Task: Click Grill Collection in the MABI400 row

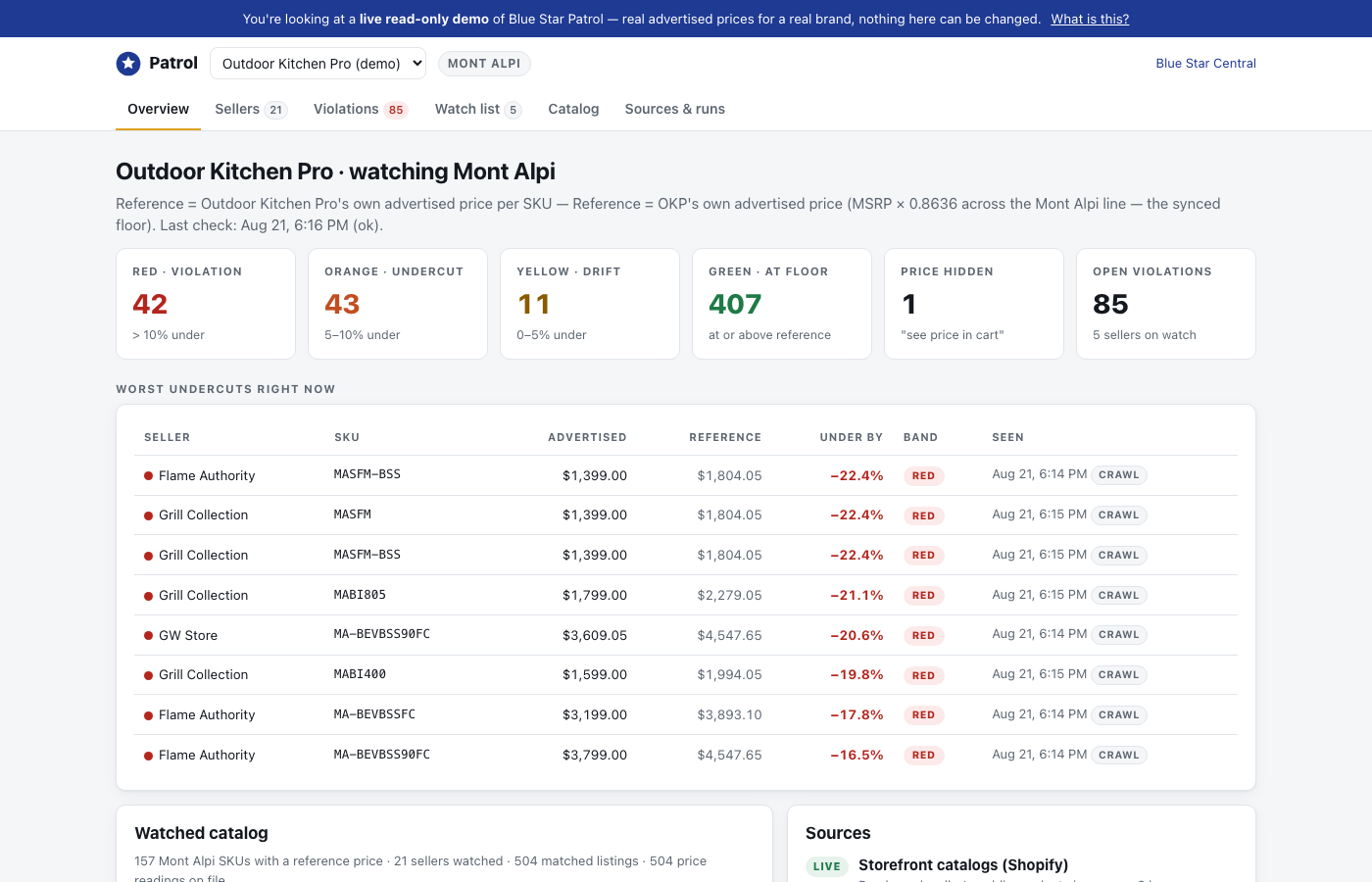Action: point(203,675)
